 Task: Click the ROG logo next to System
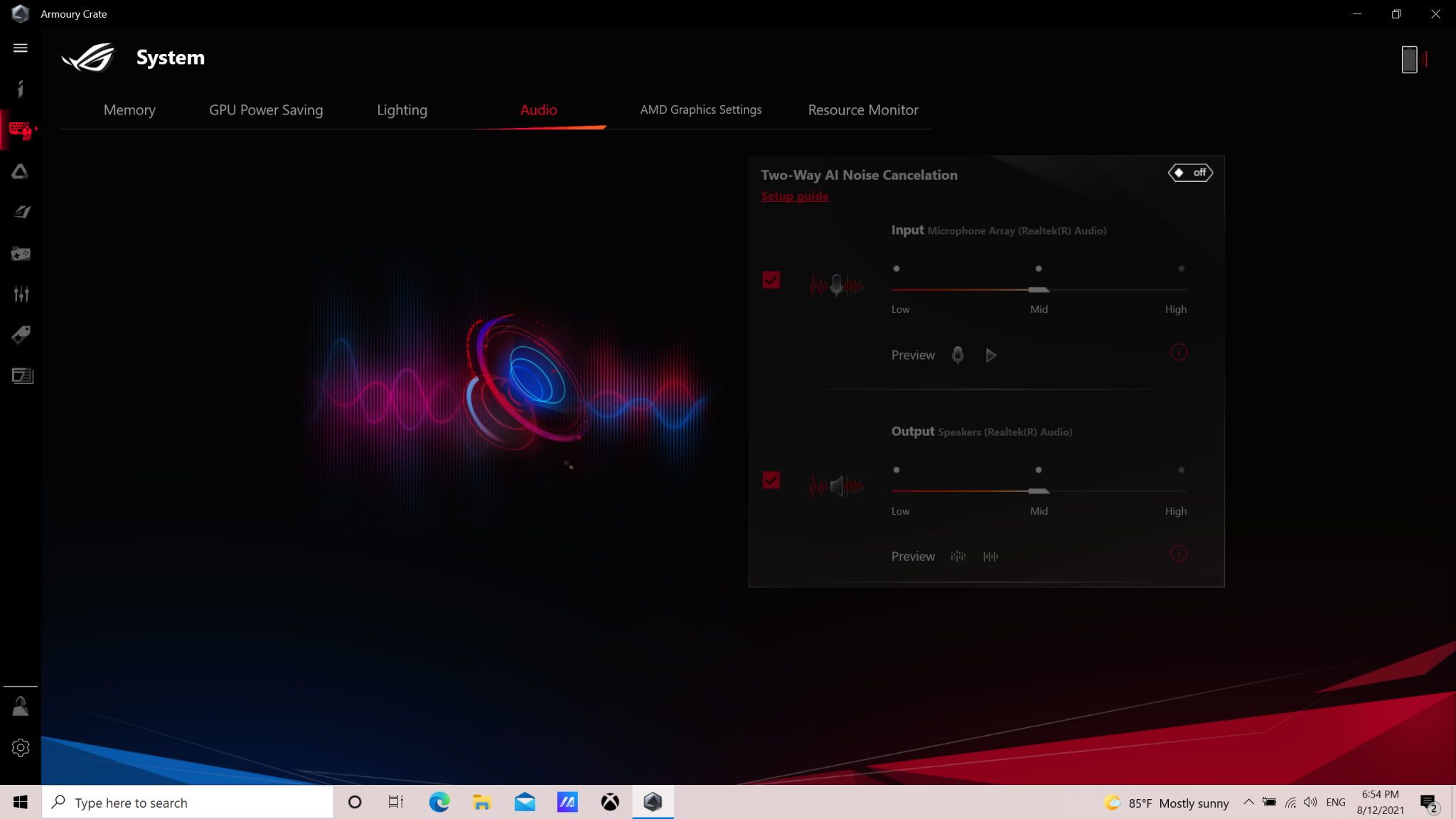point(88,58)
